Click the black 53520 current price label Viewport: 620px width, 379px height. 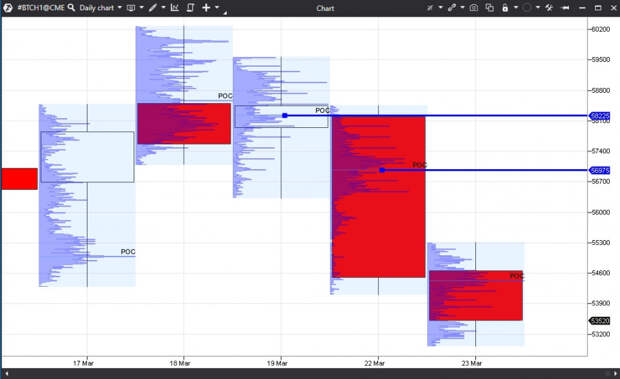click(x=599, y=321)
